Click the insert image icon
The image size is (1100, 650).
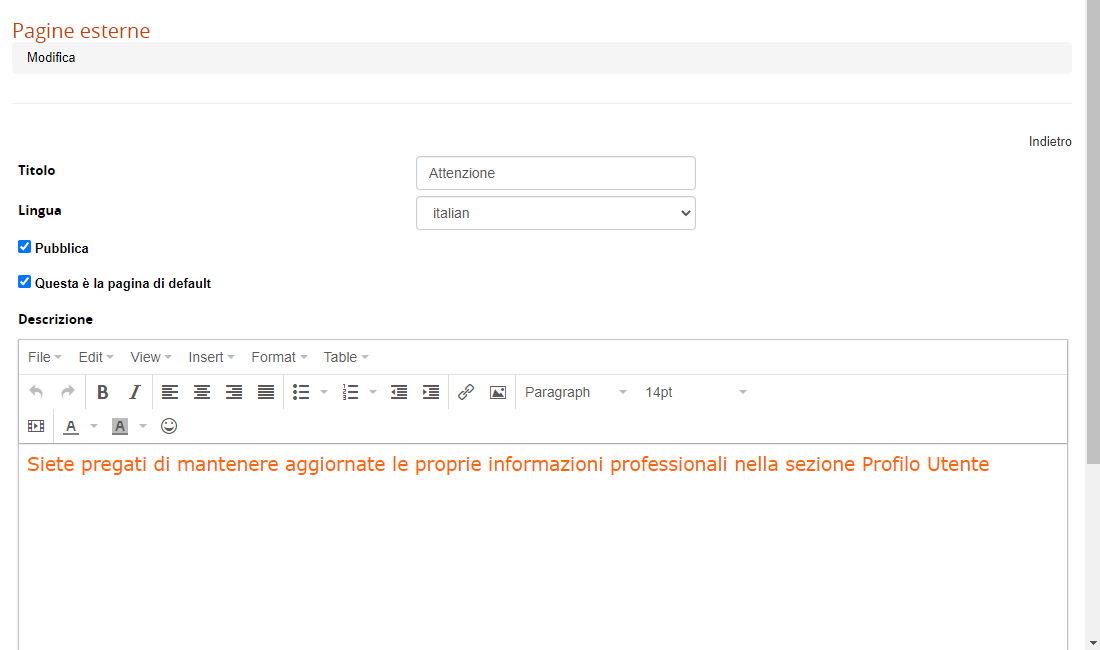click(x=498, y=392)
